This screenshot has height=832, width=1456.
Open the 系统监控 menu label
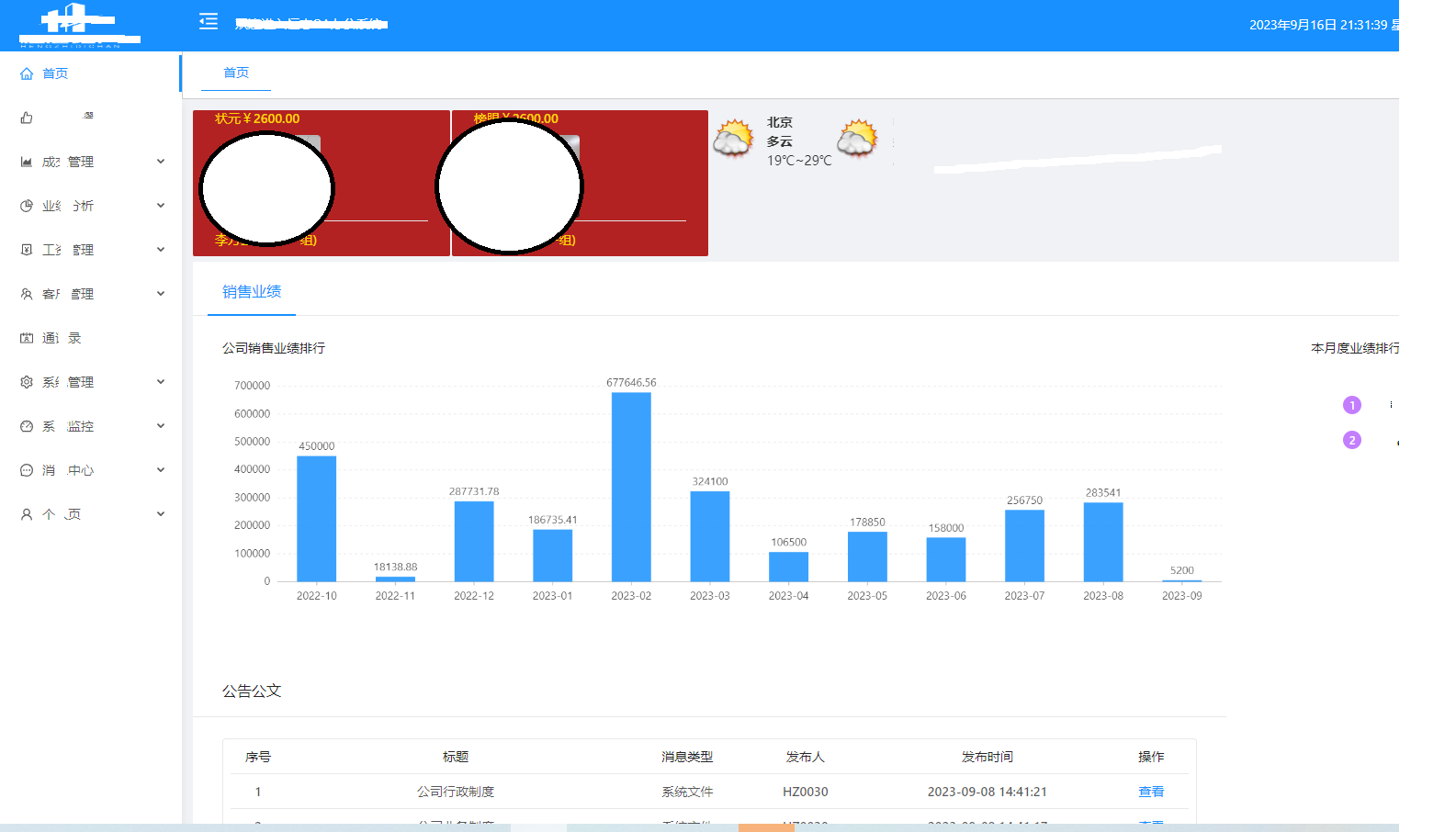pyautogui.click(x=68, y=426)
